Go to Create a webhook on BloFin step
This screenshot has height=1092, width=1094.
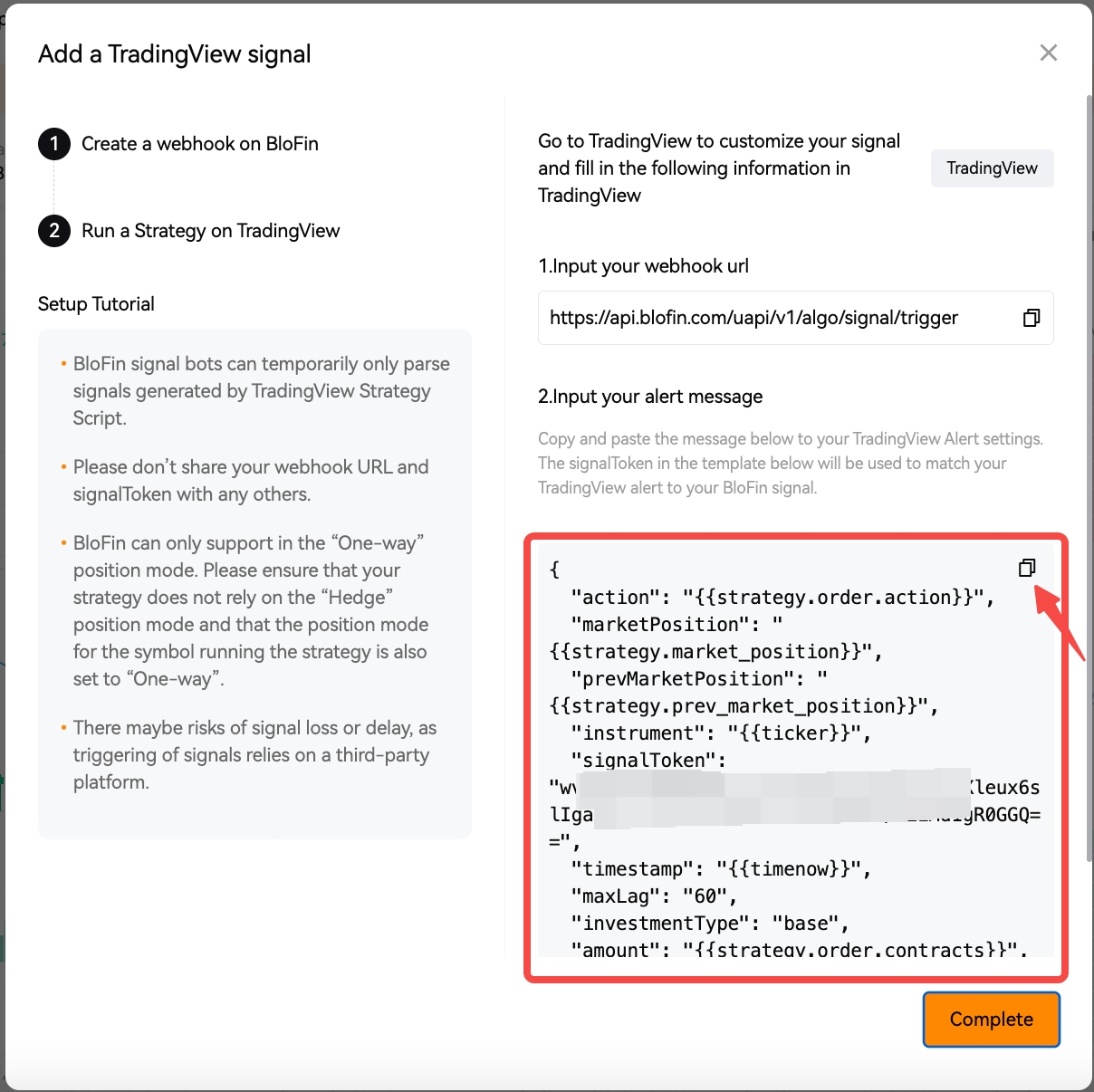tap(200, 143)
